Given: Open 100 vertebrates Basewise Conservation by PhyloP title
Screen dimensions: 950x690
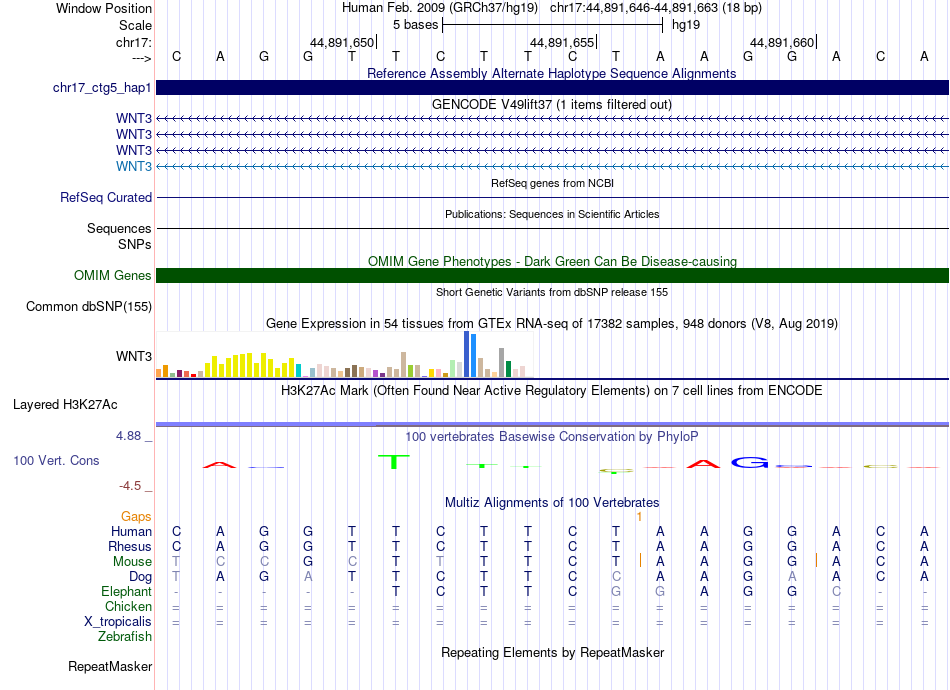Looking at the screenshot, I should coord(552,437).
